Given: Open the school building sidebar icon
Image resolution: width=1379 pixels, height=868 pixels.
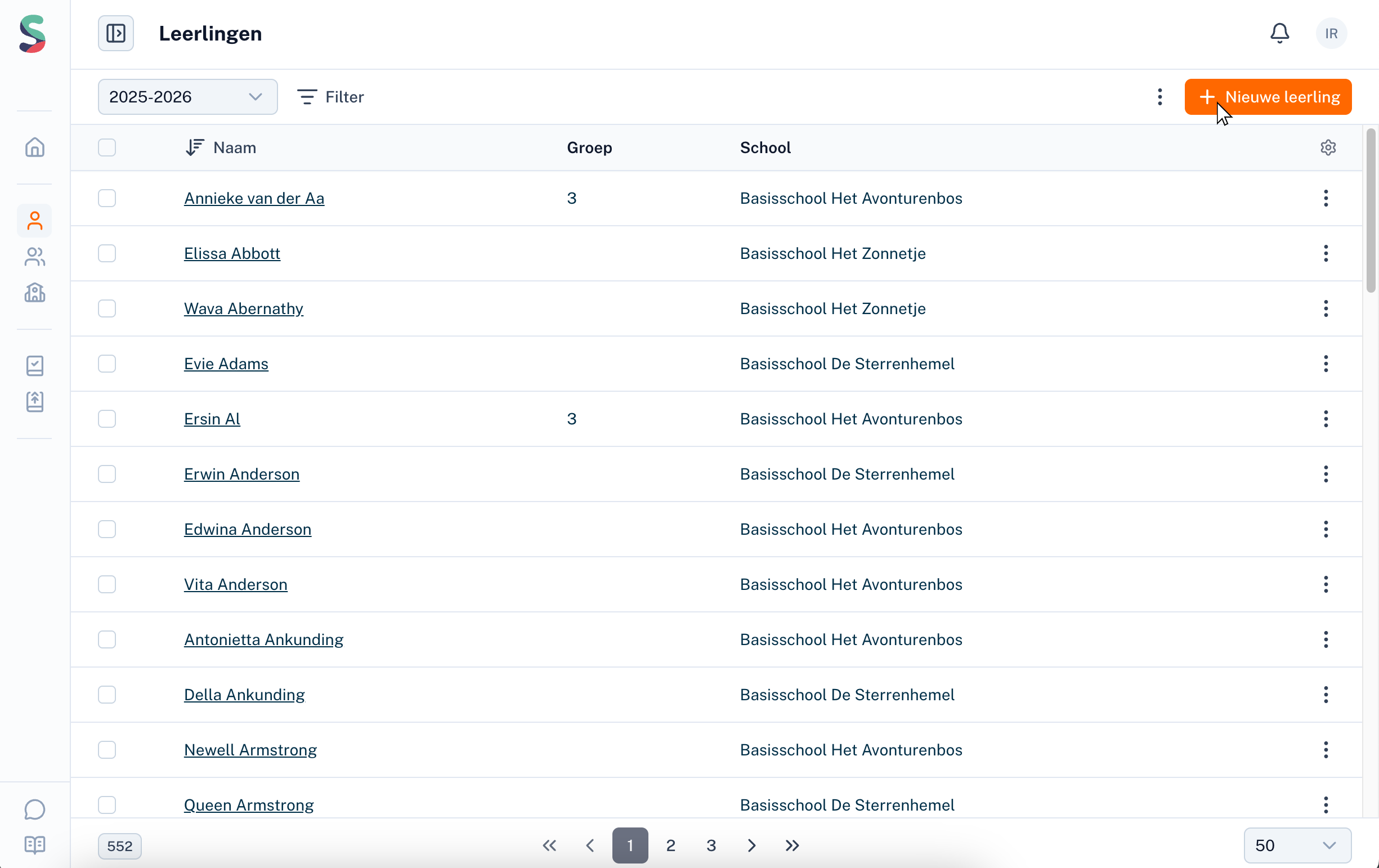Looking at the screenshot, I should [34, 293].
